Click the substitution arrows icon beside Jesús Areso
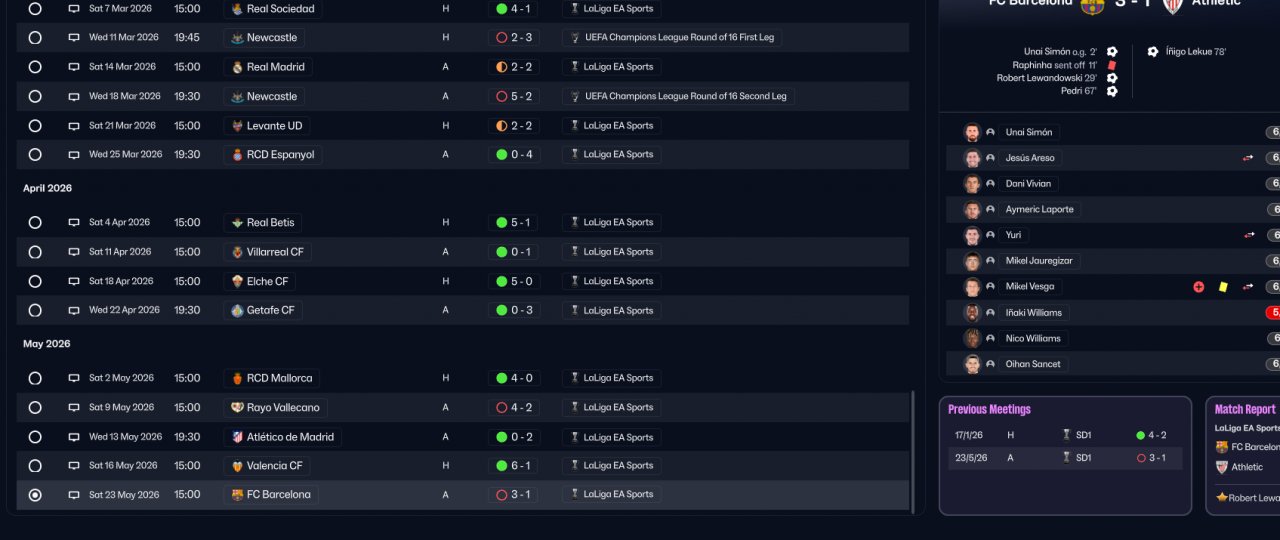The image size is (1280, 540). coord(1248,158)
